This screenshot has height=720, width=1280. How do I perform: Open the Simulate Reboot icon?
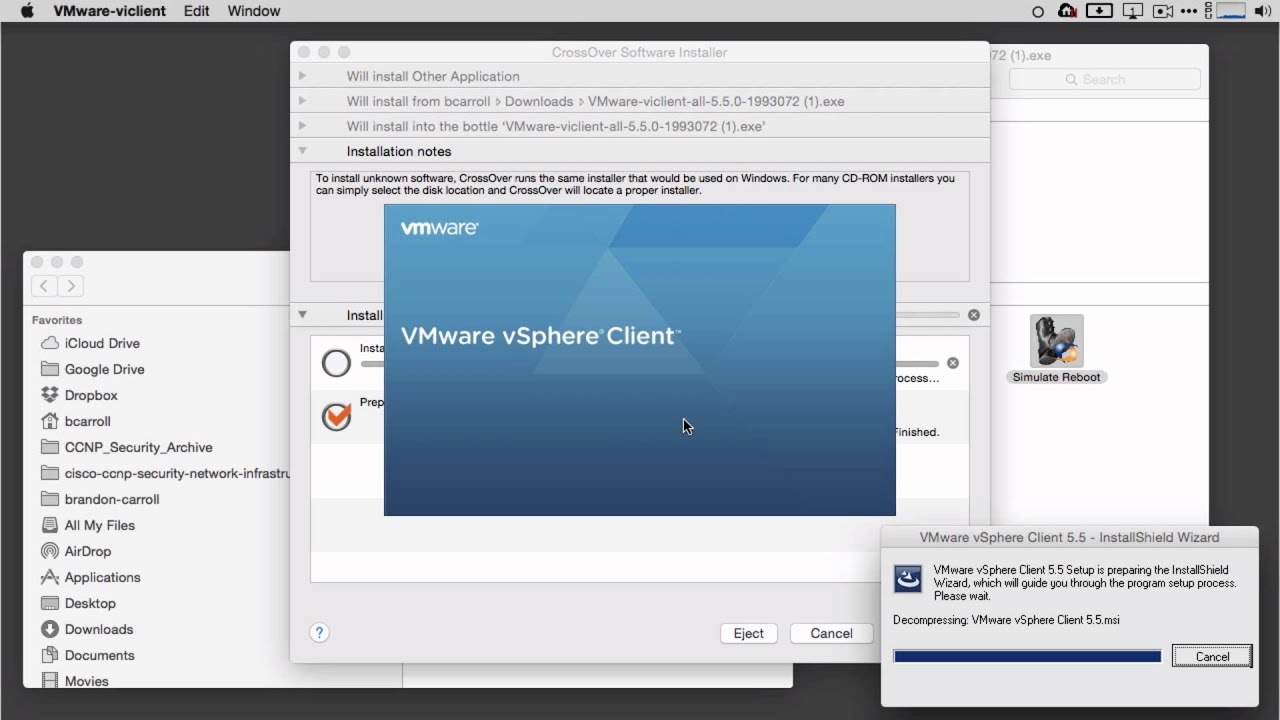tap(1056, 350)
